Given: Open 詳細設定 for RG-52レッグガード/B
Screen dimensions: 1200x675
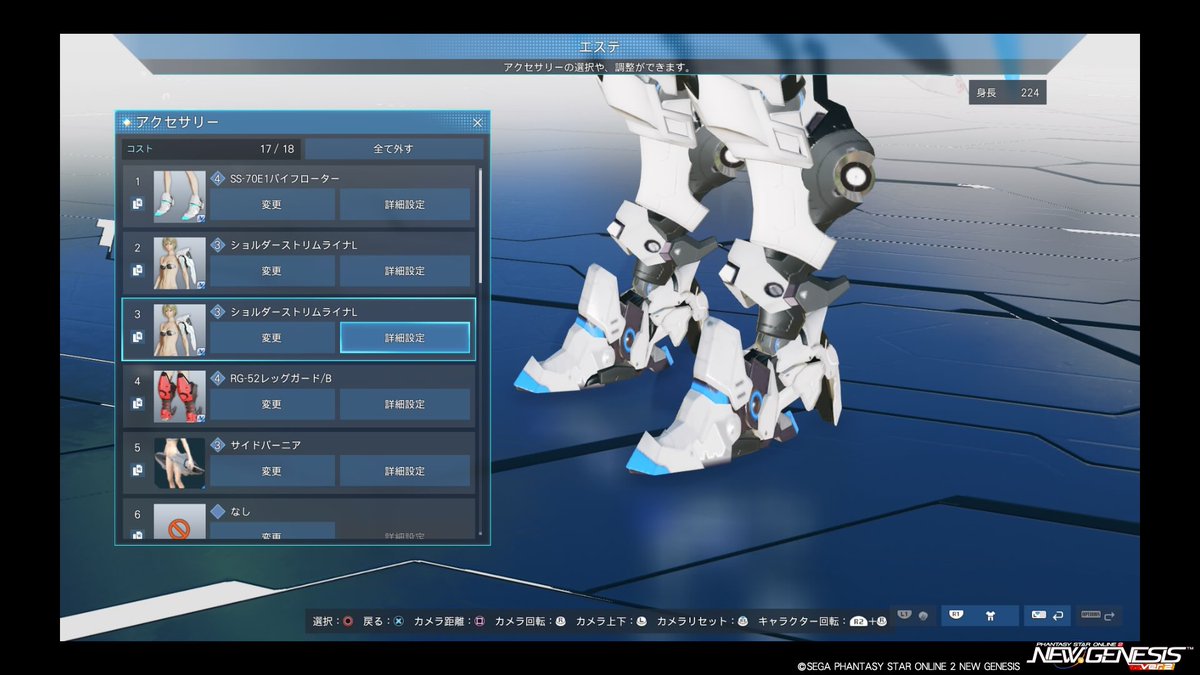Looking at the screenshot, I should tap(405, 404).
